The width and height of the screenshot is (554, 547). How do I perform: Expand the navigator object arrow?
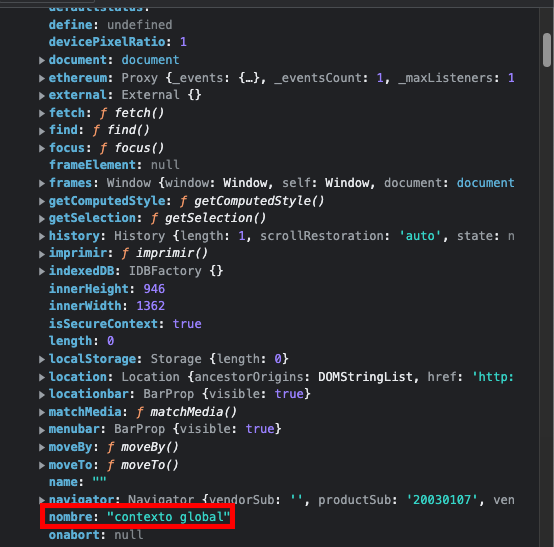(42, 500)
